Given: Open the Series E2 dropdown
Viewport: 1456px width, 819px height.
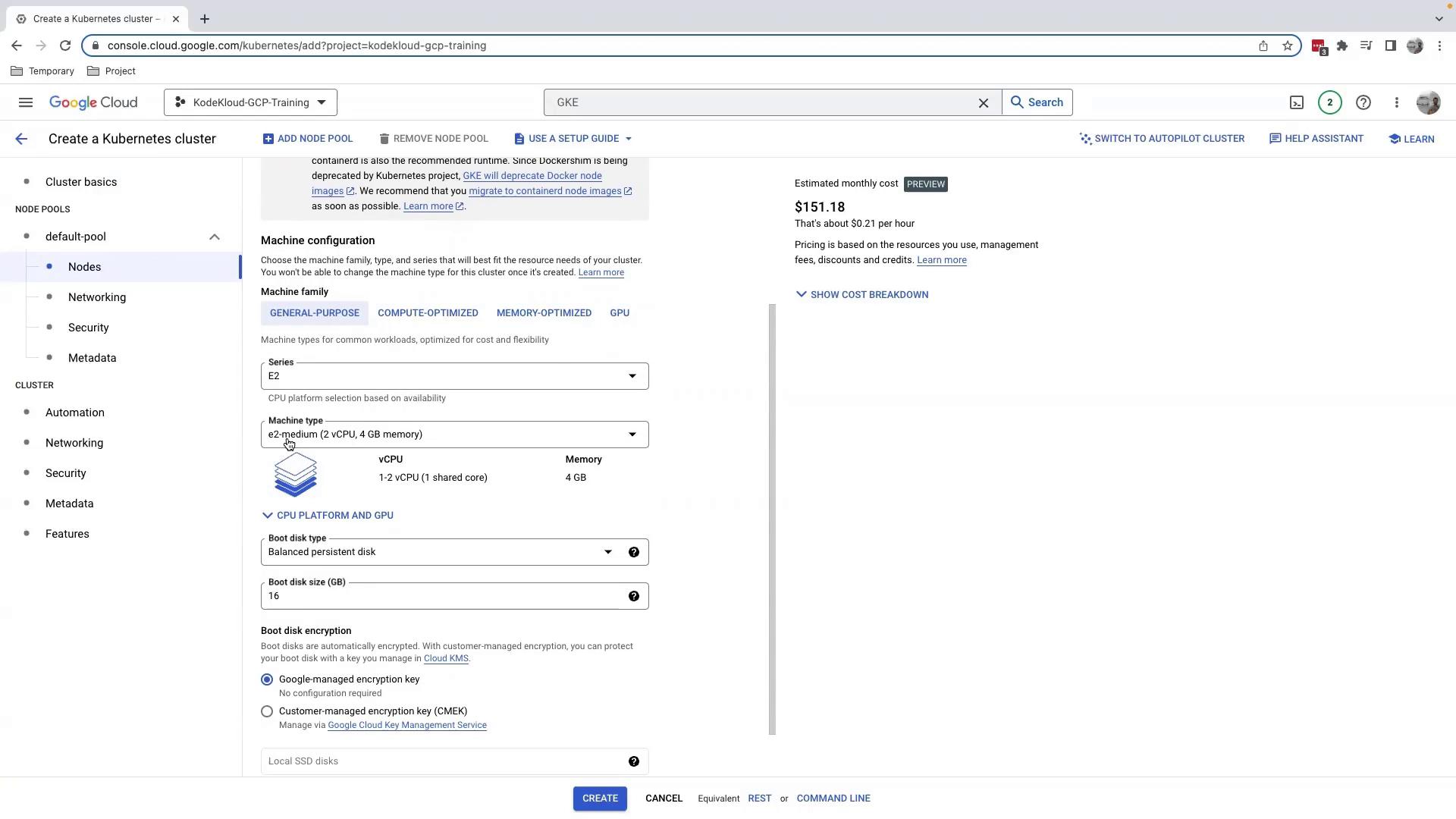Looking at the screenshot, I should tap(453, 376).
